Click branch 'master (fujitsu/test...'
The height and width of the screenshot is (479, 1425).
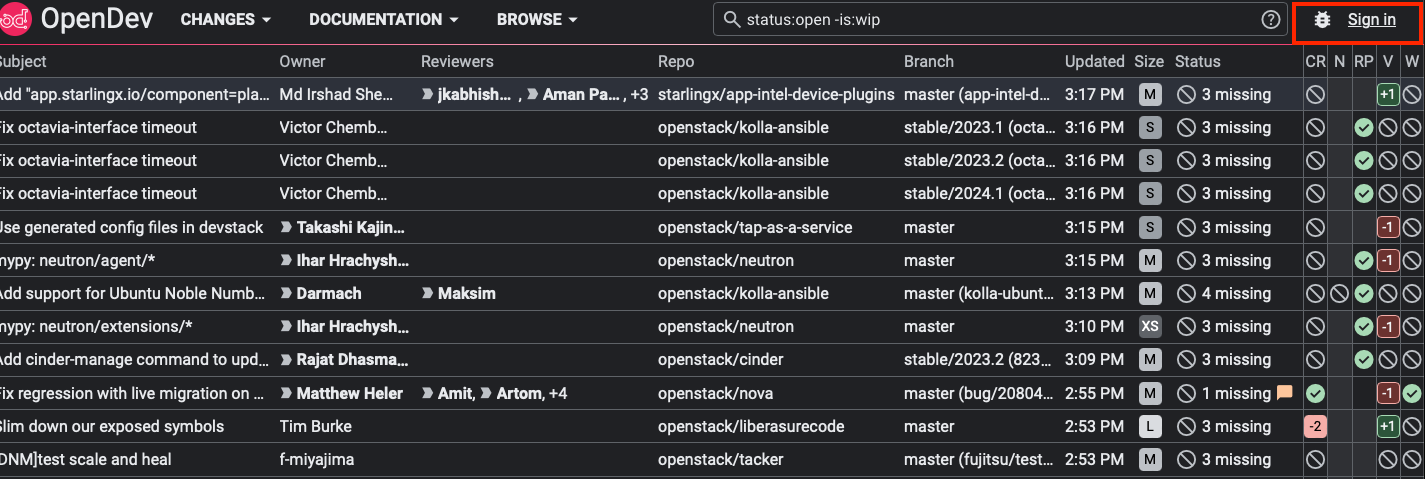pyautogui.click(x=977, y=460)
